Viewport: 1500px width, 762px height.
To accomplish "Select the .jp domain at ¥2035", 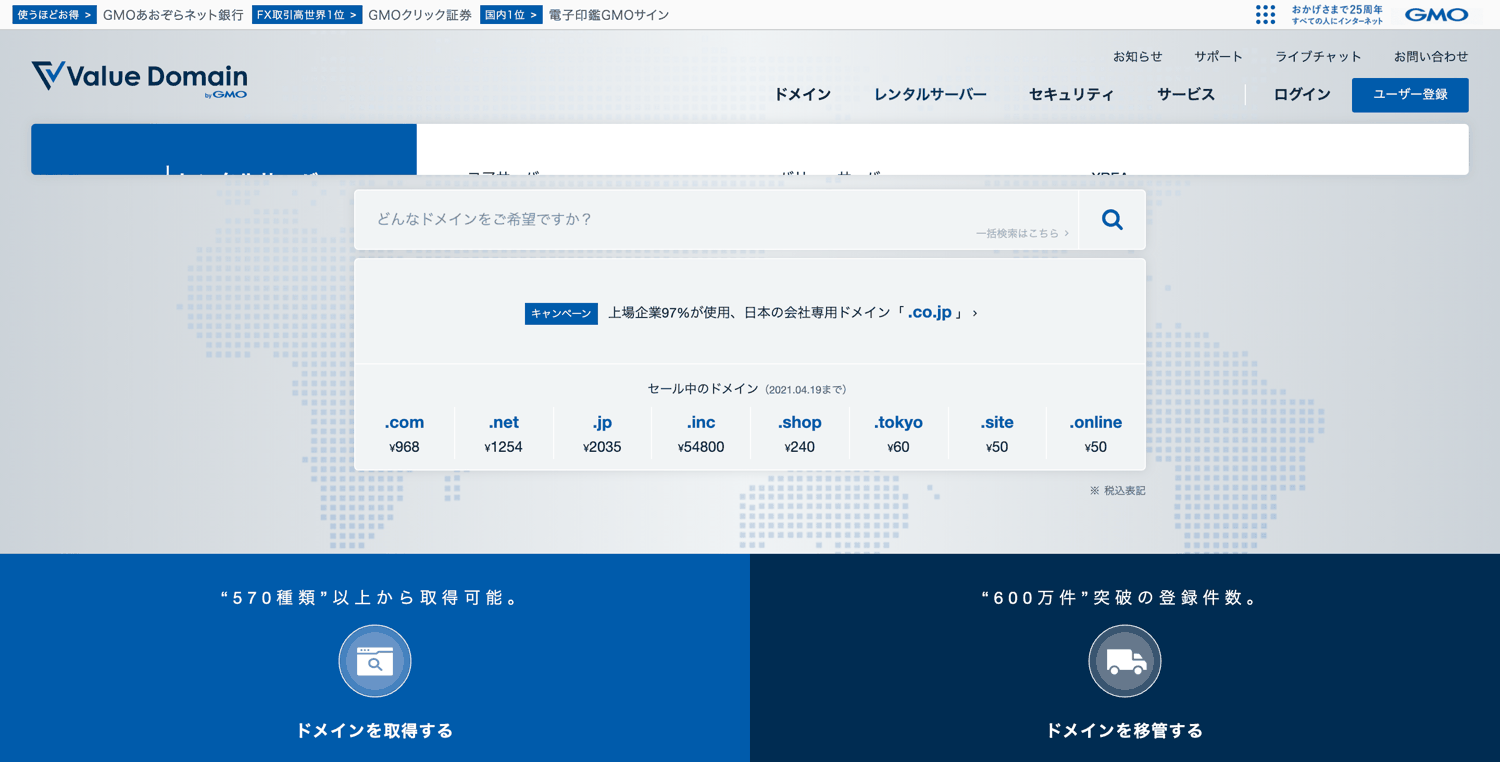I will 602,434.
